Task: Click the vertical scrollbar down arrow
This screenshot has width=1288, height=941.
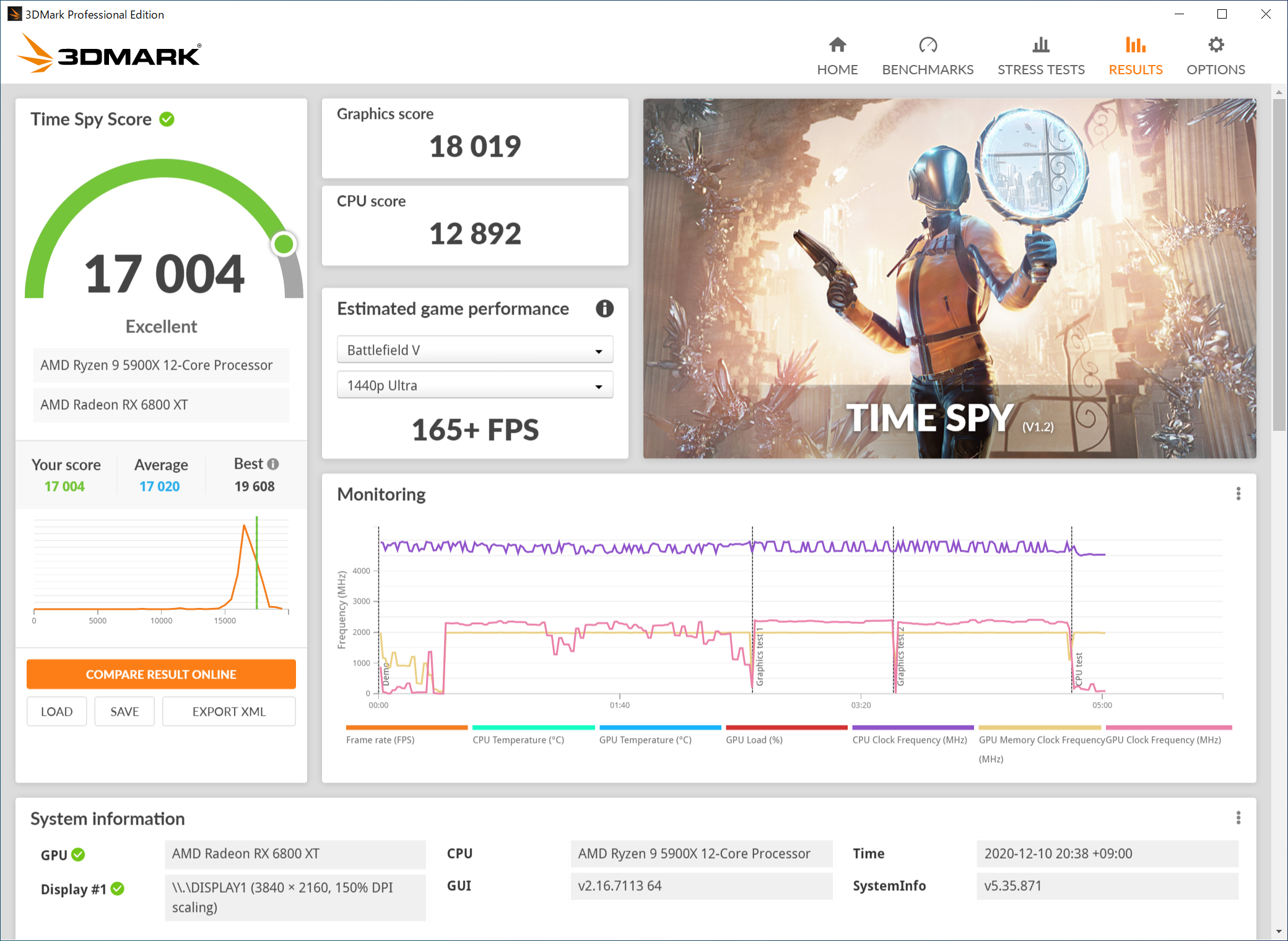Action: 1279,932
